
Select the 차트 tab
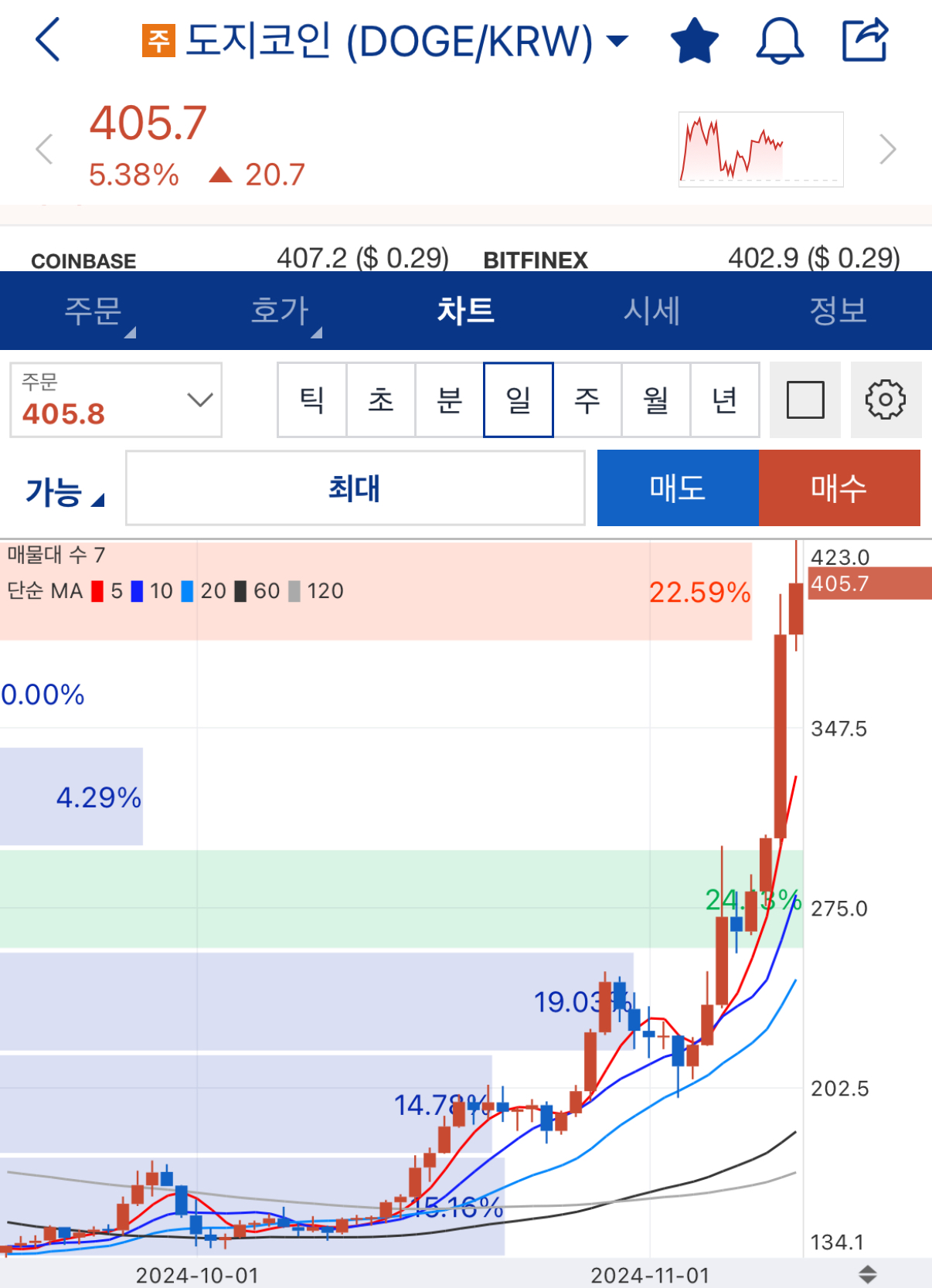[x=466, y=311]
